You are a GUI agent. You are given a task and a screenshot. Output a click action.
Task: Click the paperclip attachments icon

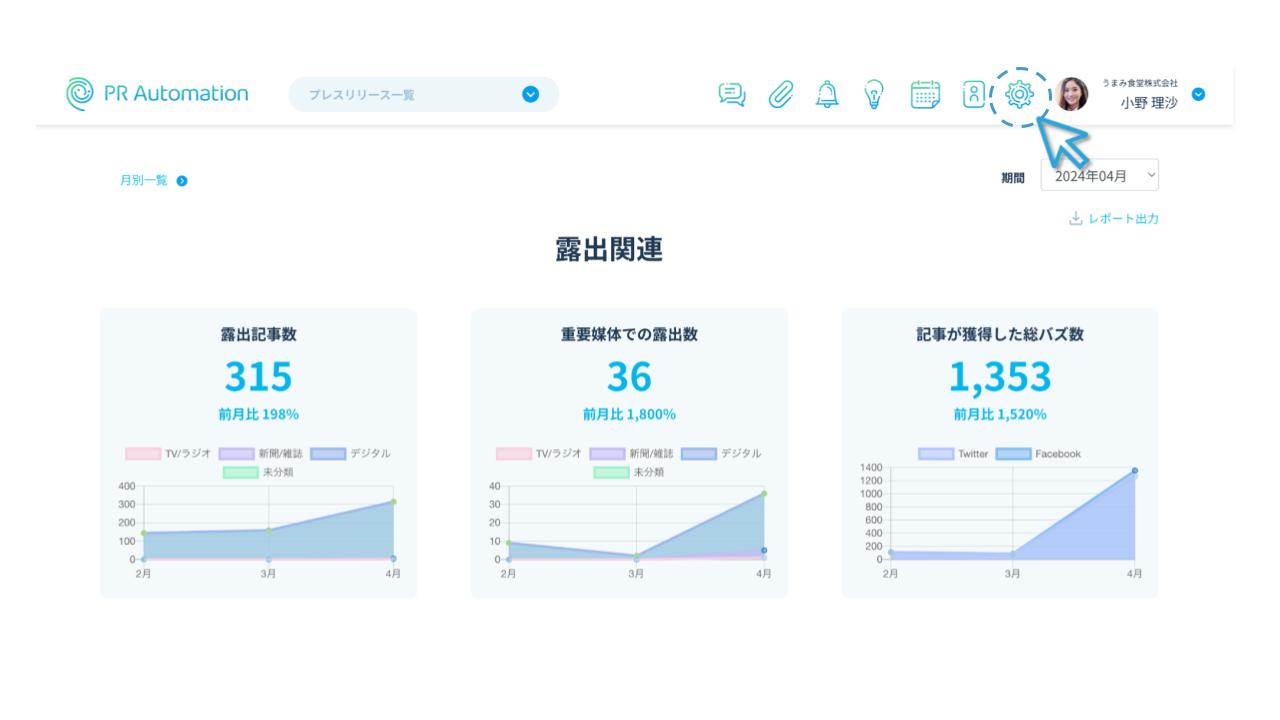[780, 94]
